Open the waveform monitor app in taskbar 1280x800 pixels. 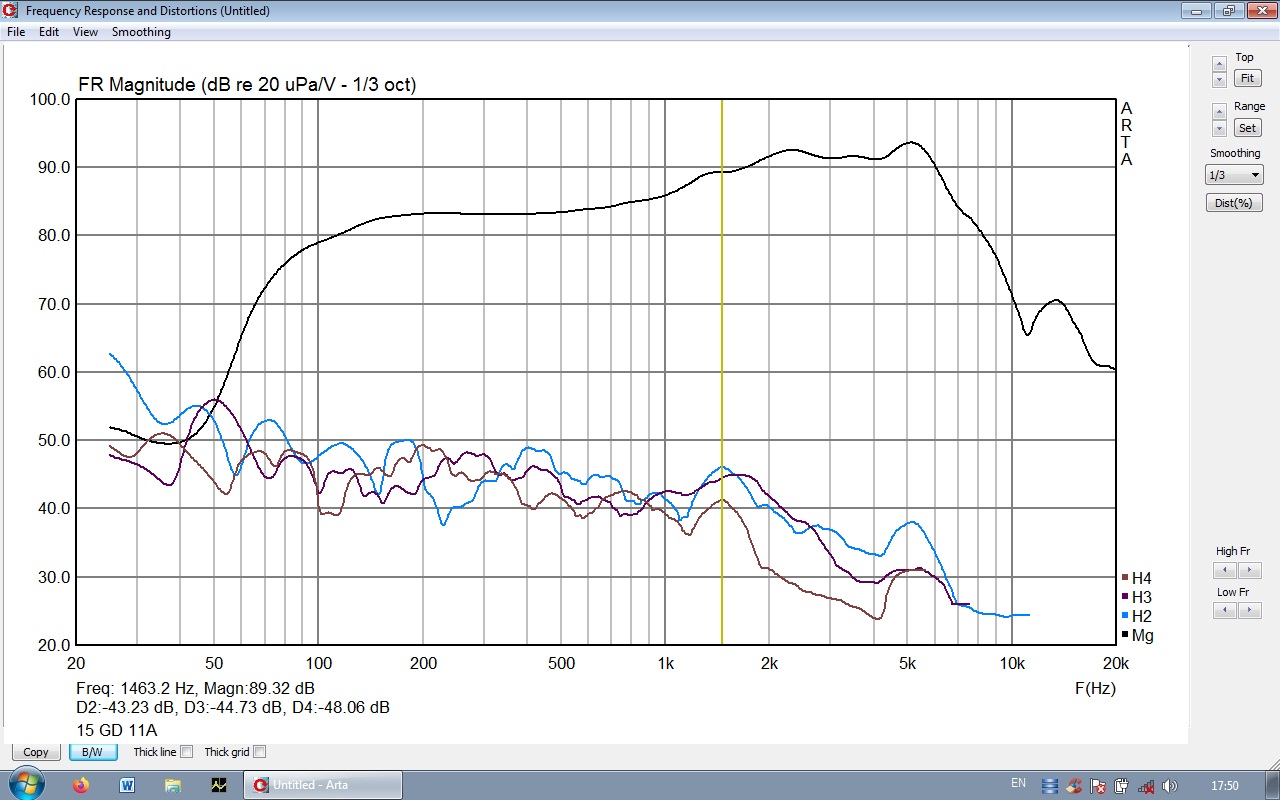point(219,785)
